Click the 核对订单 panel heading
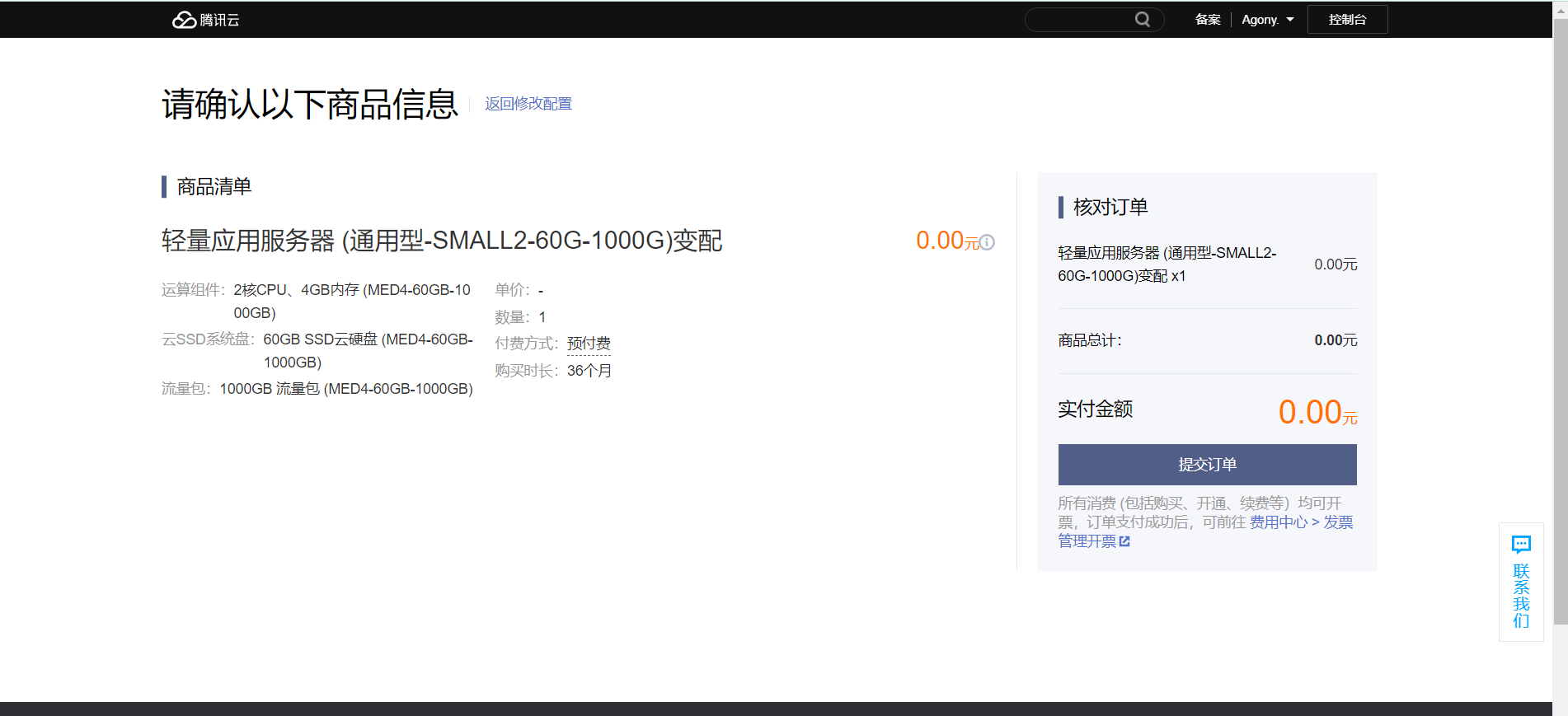 (1110, 207)
